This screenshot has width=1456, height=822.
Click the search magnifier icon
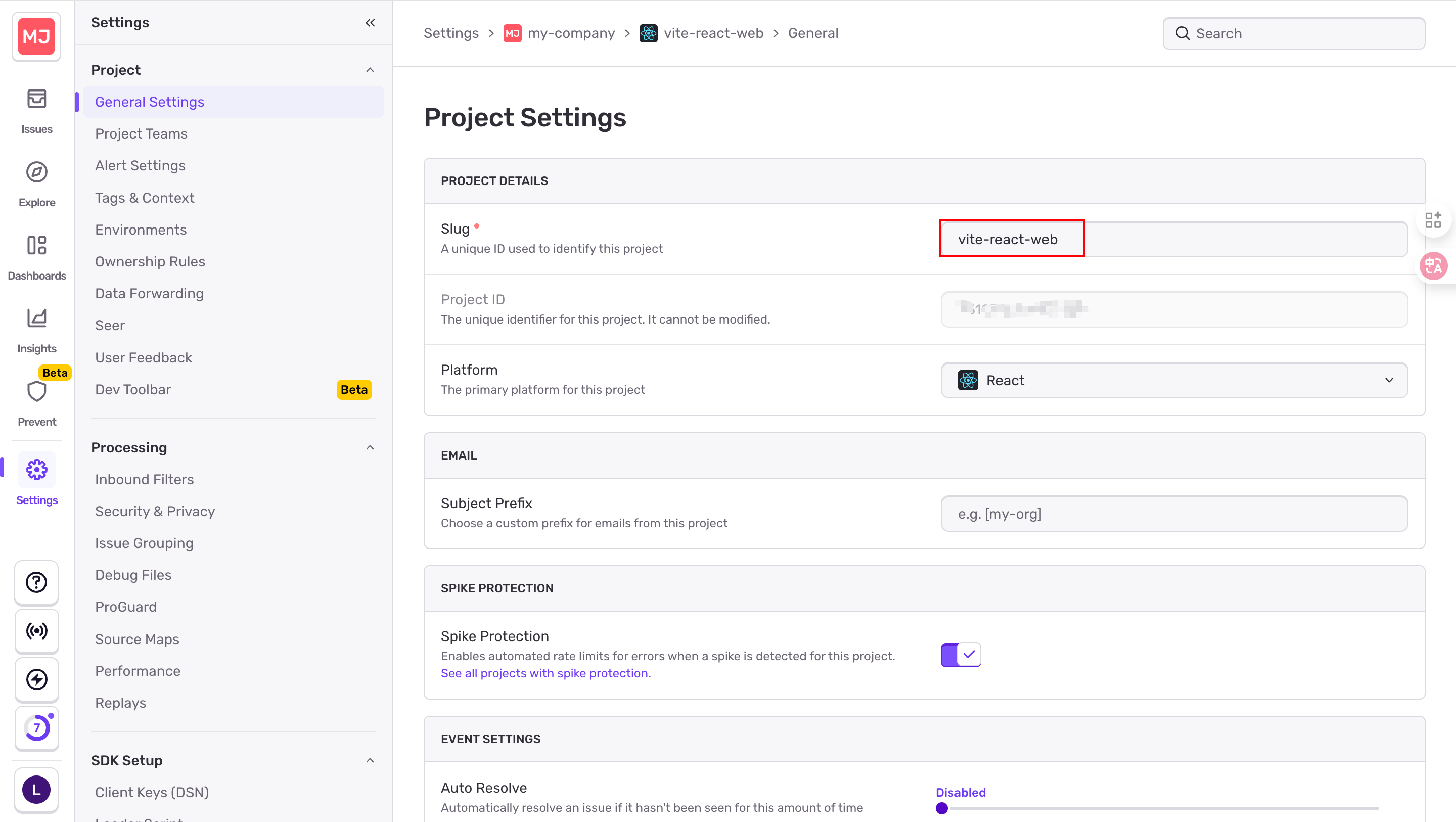point(1182,33)
